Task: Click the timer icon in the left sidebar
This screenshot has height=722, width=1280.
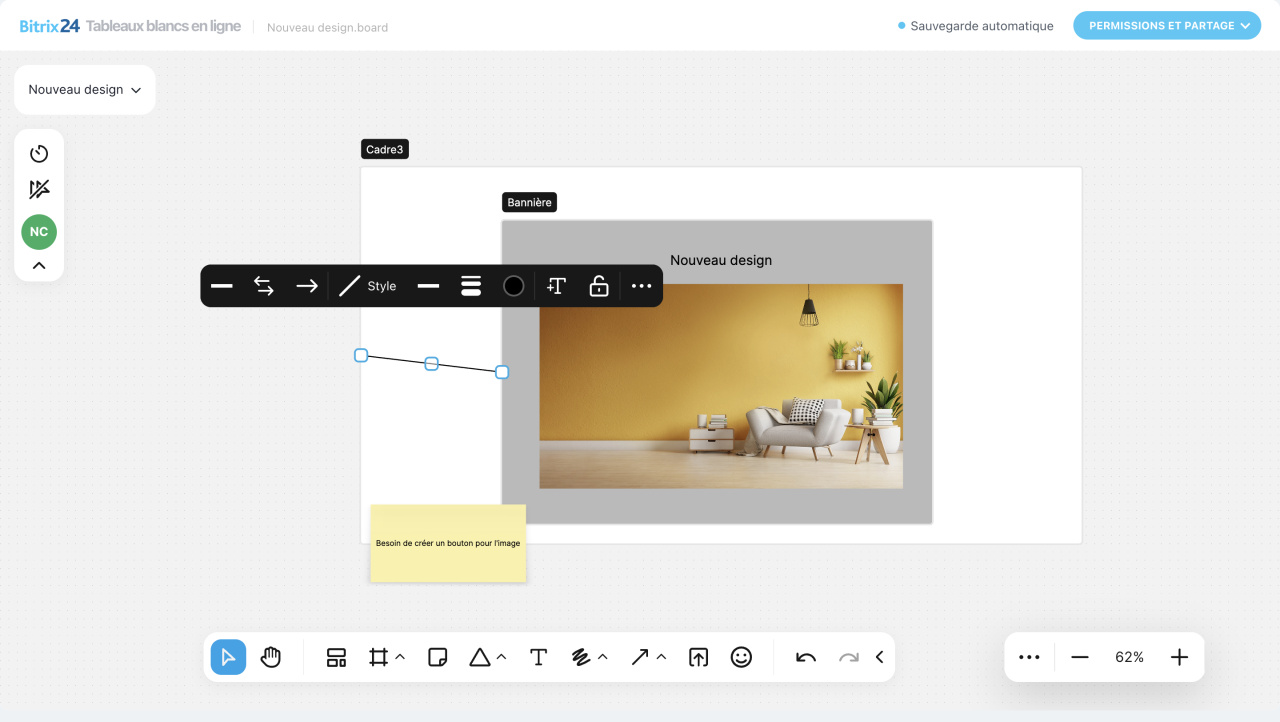Action: tap(38, 154)
